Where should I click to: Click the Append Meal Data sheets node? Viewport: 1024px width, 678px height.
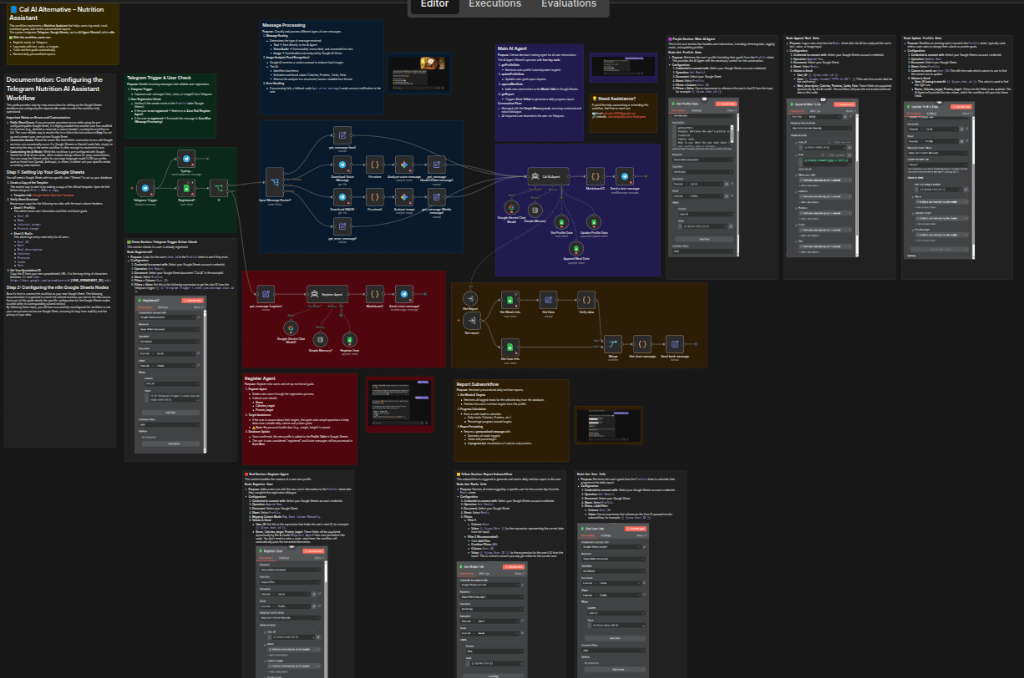click(576, 249)
